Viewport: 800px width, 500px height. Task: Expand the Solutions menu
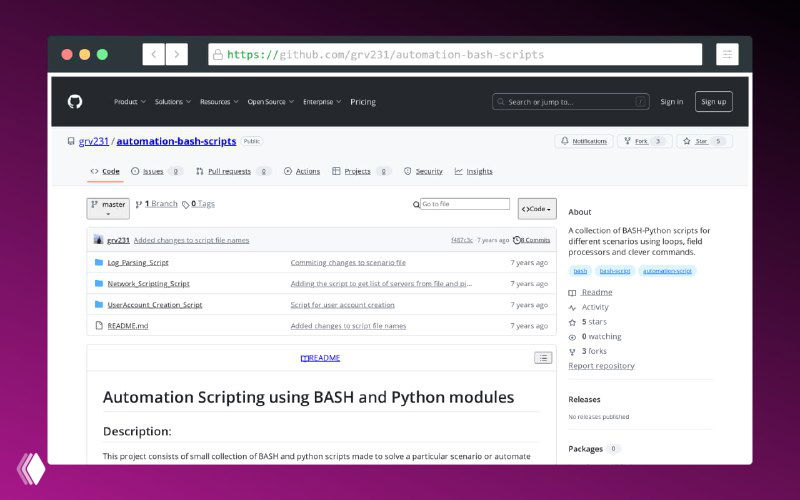point(172,102)
